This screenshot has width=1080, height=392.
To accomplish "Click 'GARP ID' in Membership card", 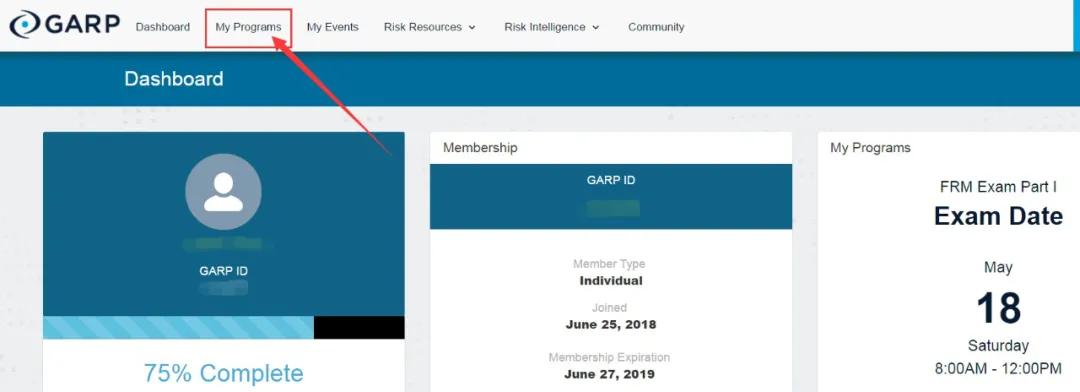I will 611,180.
